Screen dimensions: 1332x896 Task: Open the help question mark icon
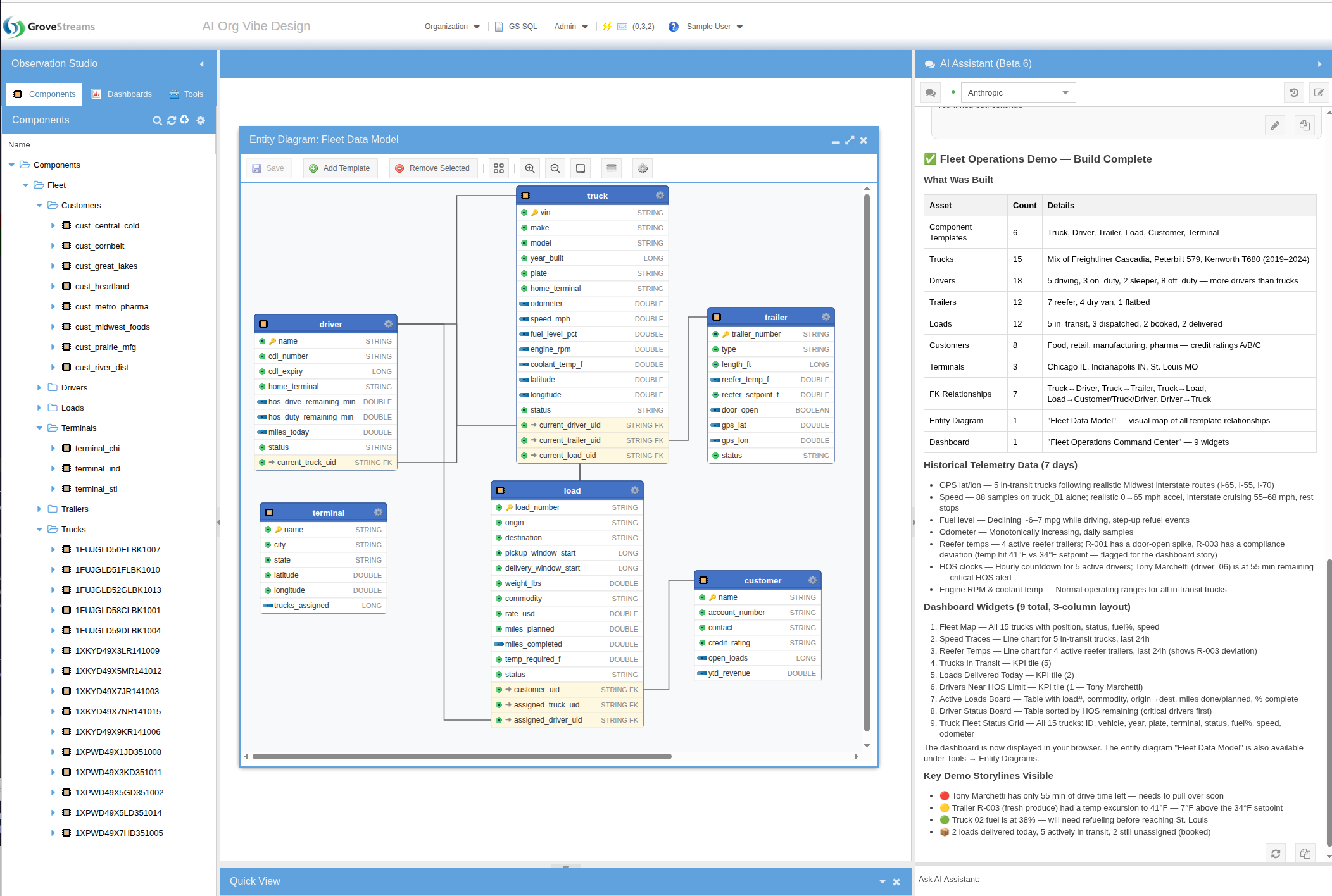point(673,27)
